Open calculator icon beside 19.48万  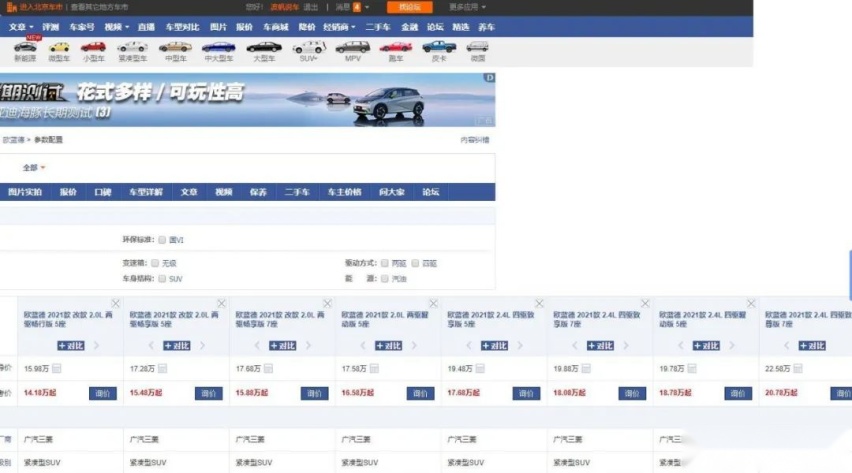[480, 369]
